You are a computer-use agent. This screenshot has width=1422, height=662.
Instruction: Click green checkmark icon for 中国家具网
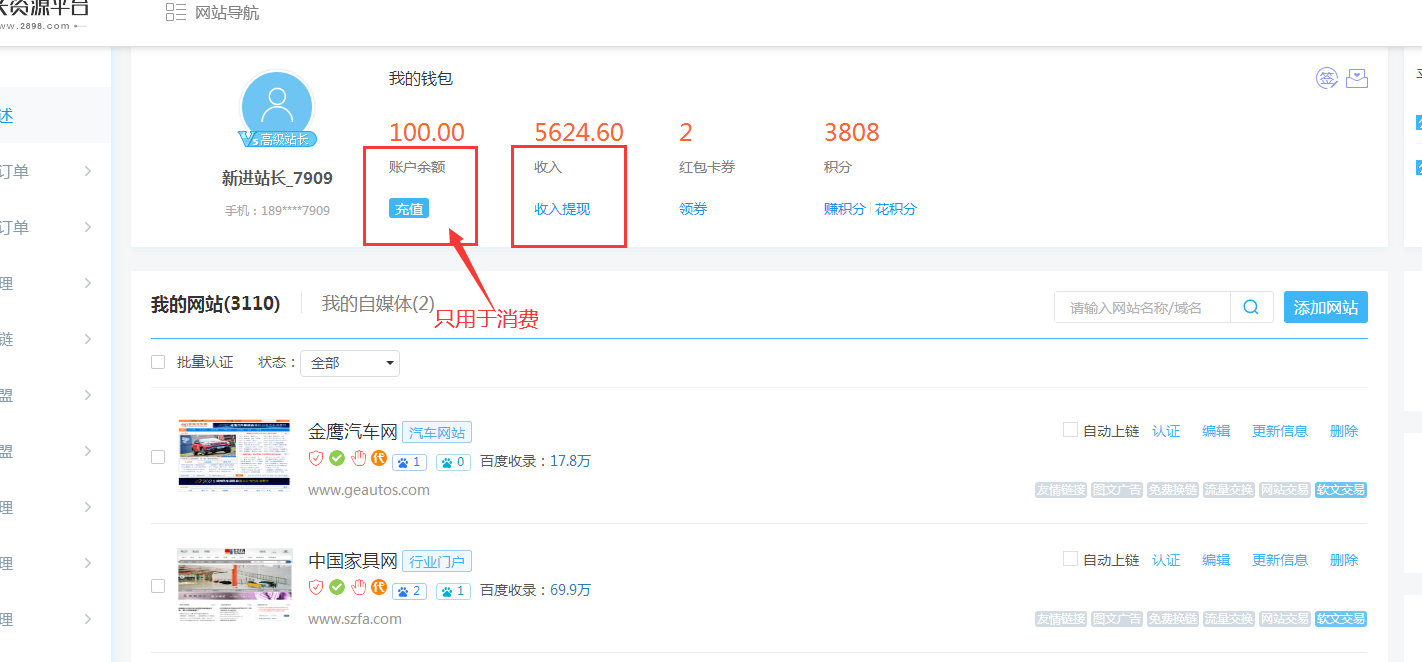337,588
